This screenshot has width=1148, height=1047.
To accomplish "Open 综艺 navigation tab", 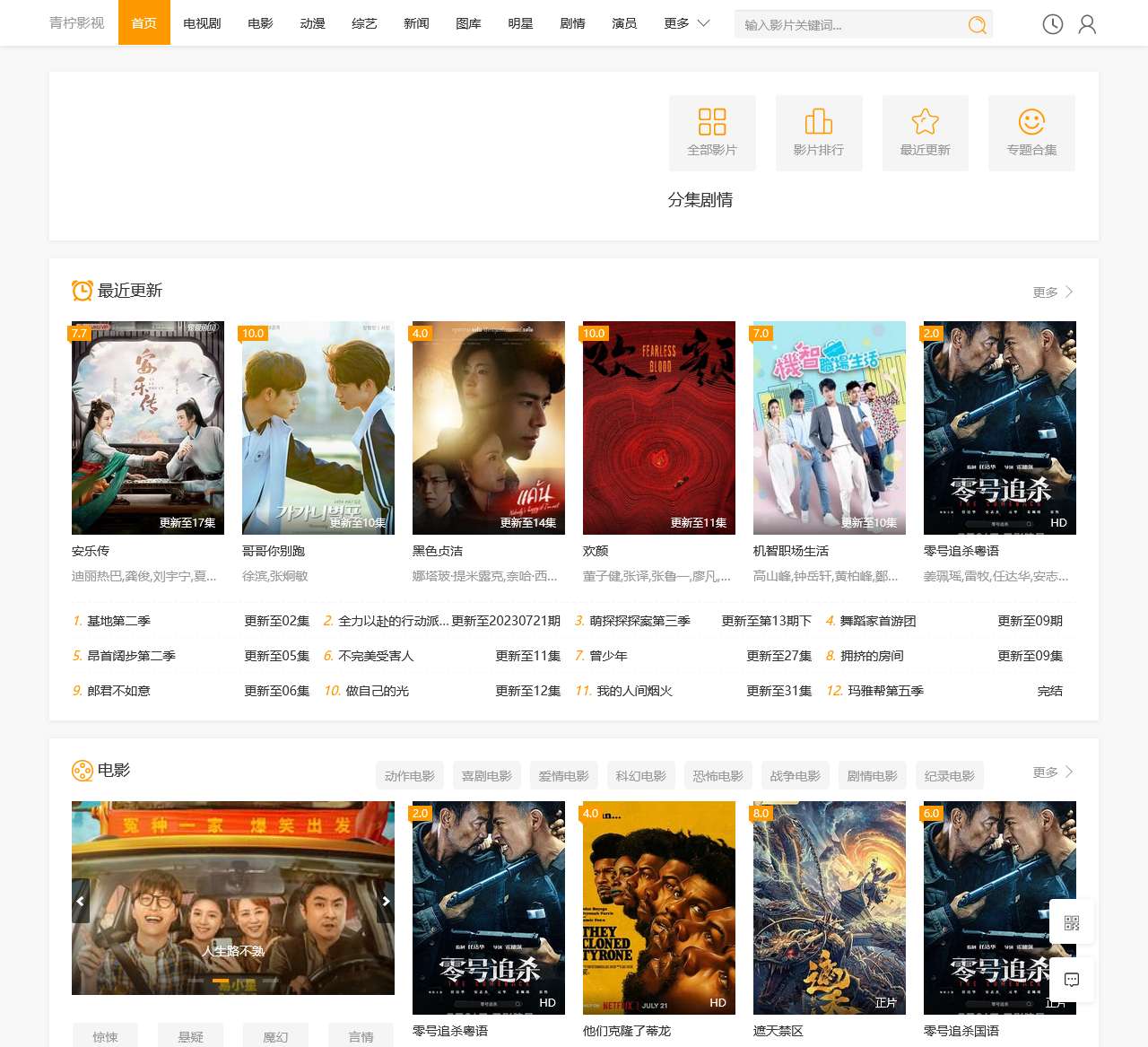I will coord(364,23).
